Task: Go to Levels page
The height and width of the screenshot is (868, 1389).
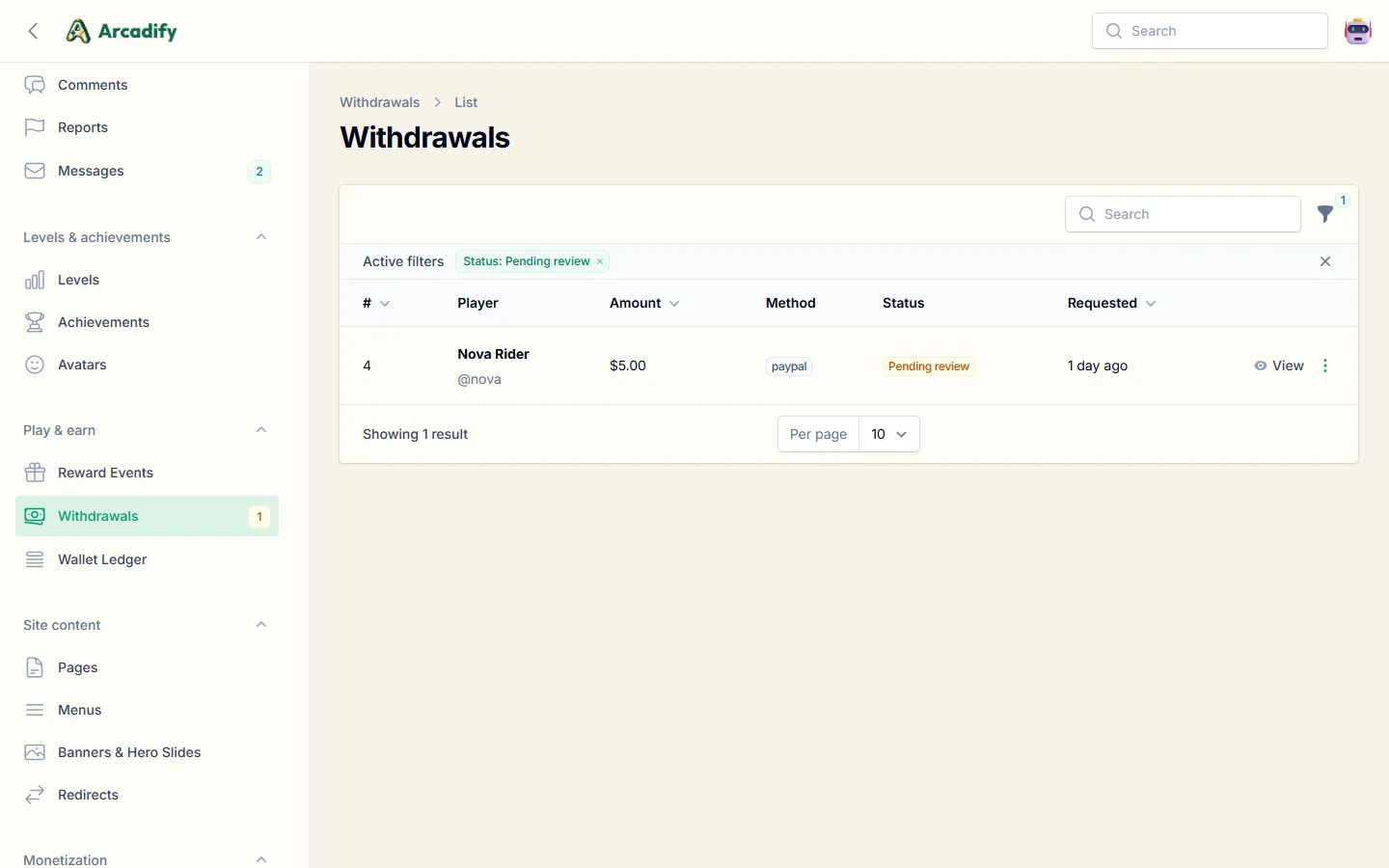Action: click(x=147, y=280)
